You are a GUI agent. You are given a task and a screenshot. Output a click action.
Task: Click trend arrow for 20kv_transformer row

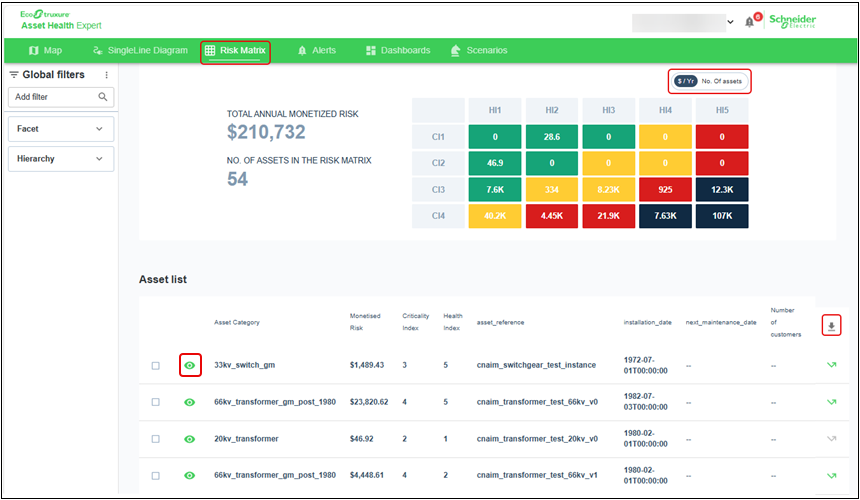[x=829, y=438]
